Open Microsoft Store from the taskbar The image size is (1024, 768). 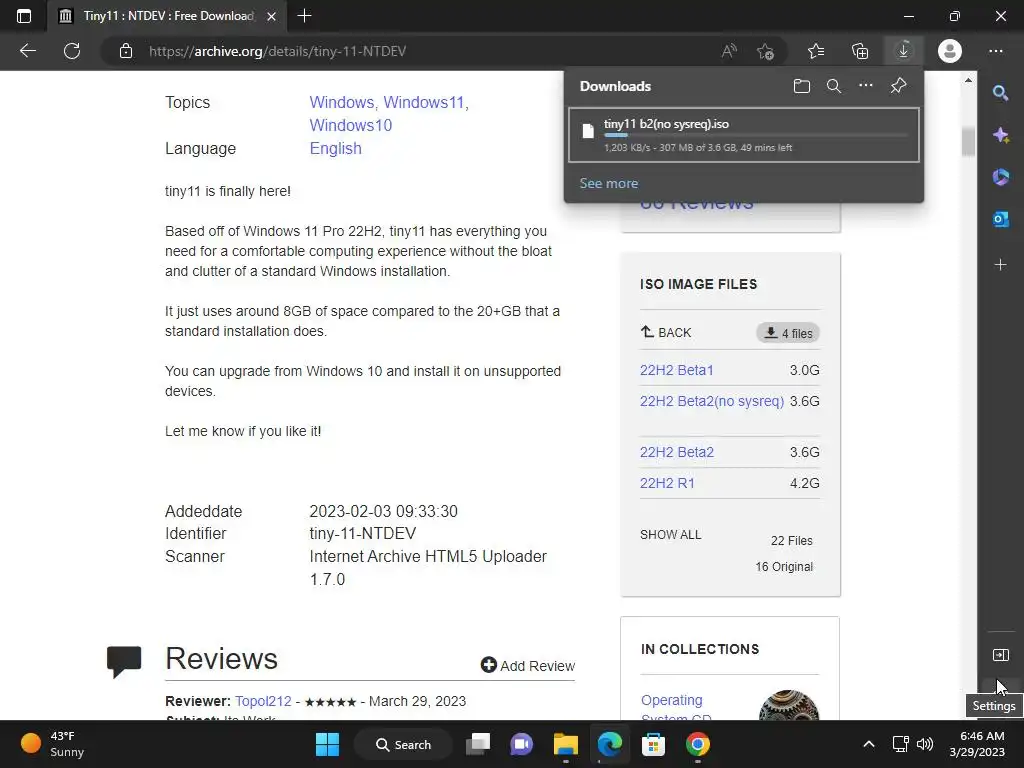(x=653, y=744)
